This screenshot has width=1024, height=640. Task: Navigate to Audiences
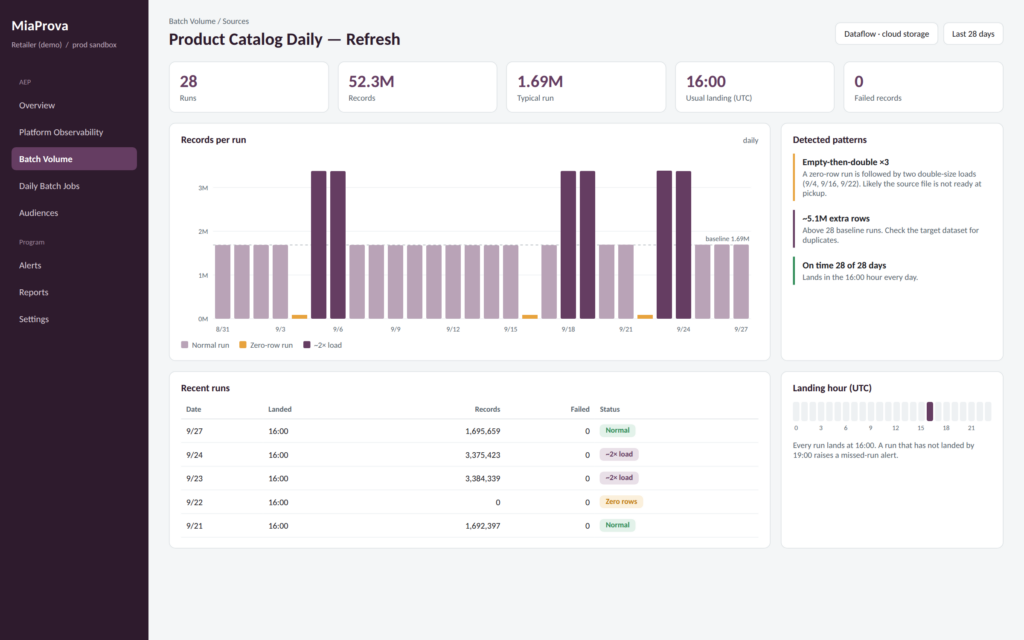[x=74, y=212]
